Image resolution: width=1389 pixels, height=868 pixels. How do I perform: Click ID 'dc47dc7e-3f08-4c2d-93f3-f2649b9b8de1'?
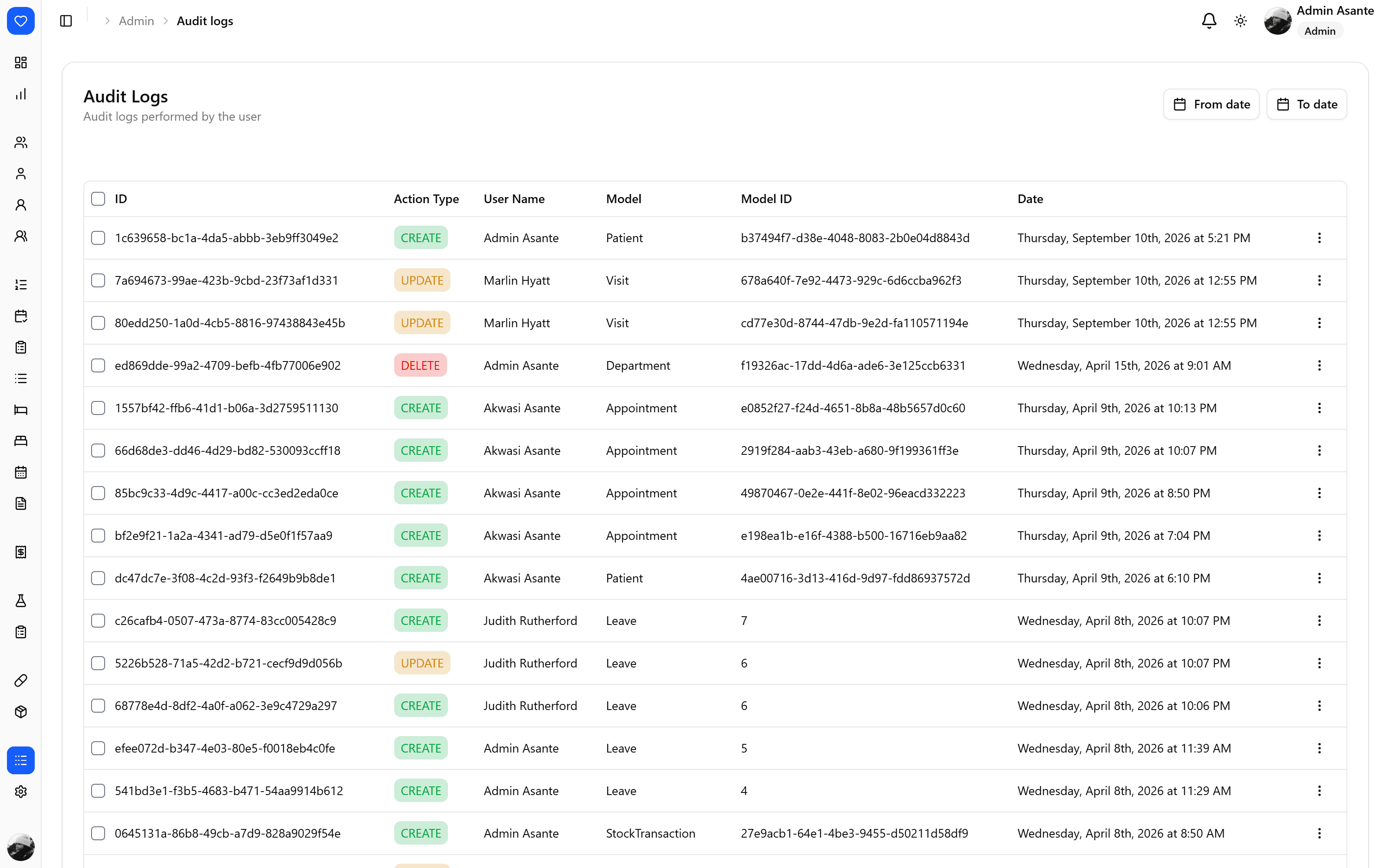pyautogui.click(x=225, y=578)
